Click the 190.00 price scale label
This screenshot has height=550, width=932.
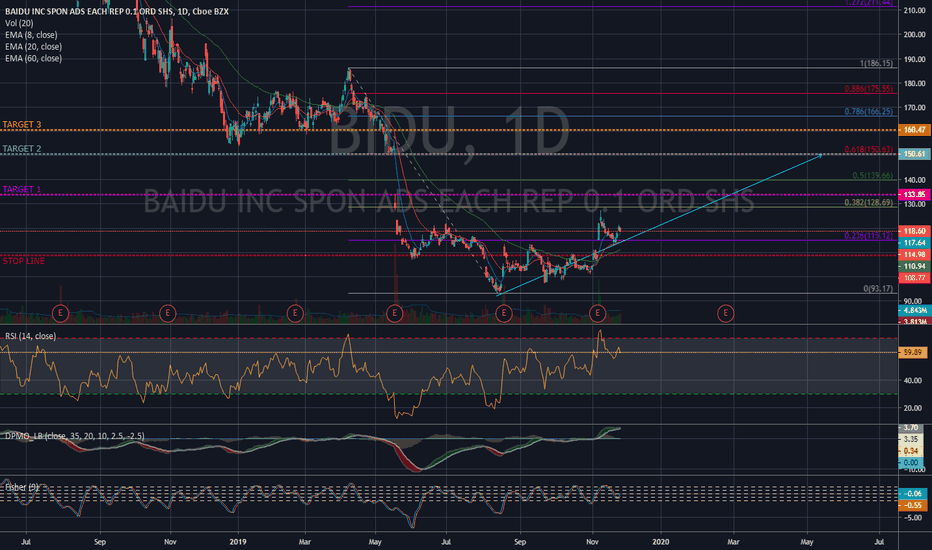click(x=914, y=59)
